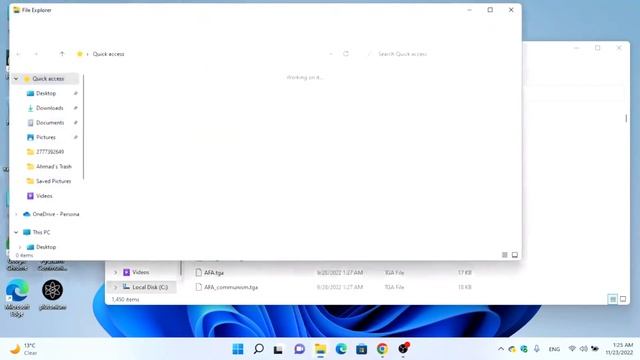640x360 pixels.
Task: Click the pin icon next to Pictures
Action: click(76, 138)
